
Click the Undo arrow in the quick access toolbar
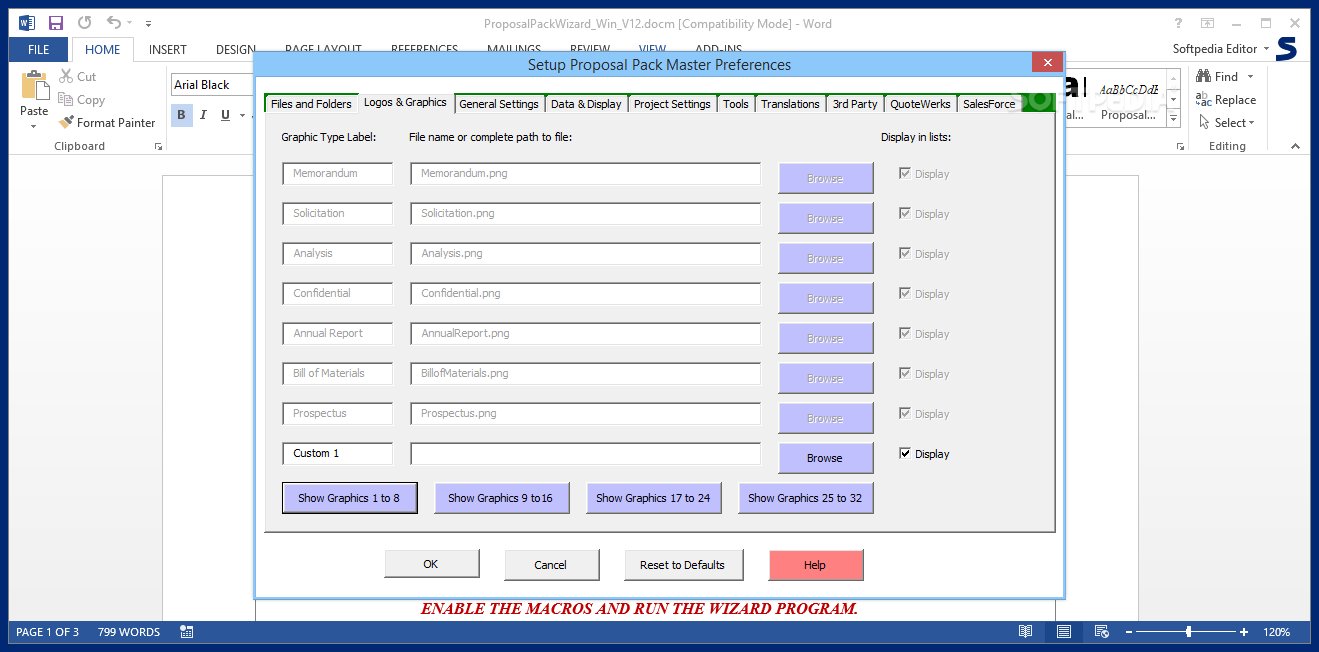[x=112, y=23]
